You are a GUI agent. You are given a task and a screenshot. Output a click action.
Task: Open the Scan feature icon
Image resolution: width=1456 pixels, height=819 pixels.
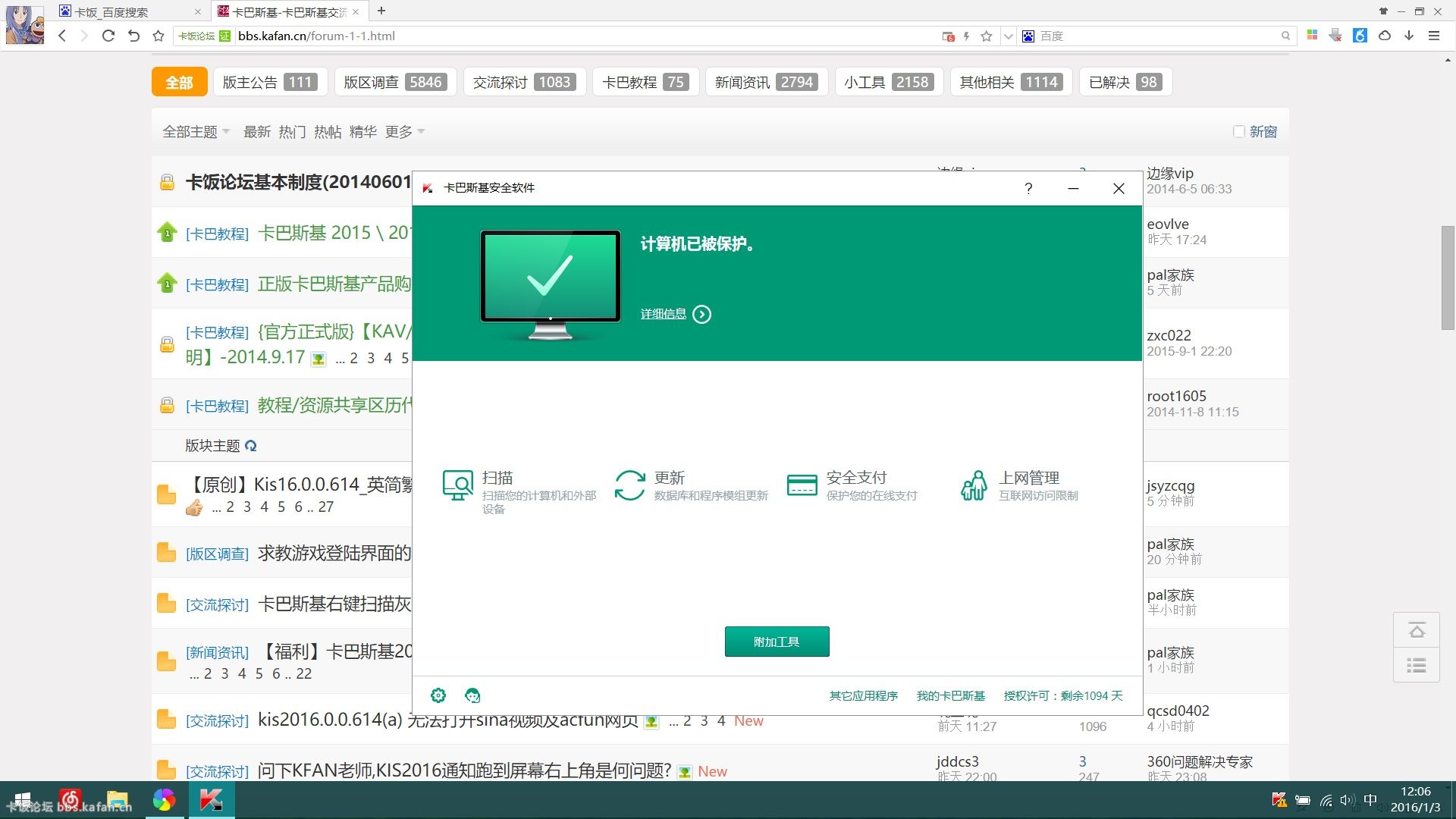[x=458, y=485]
